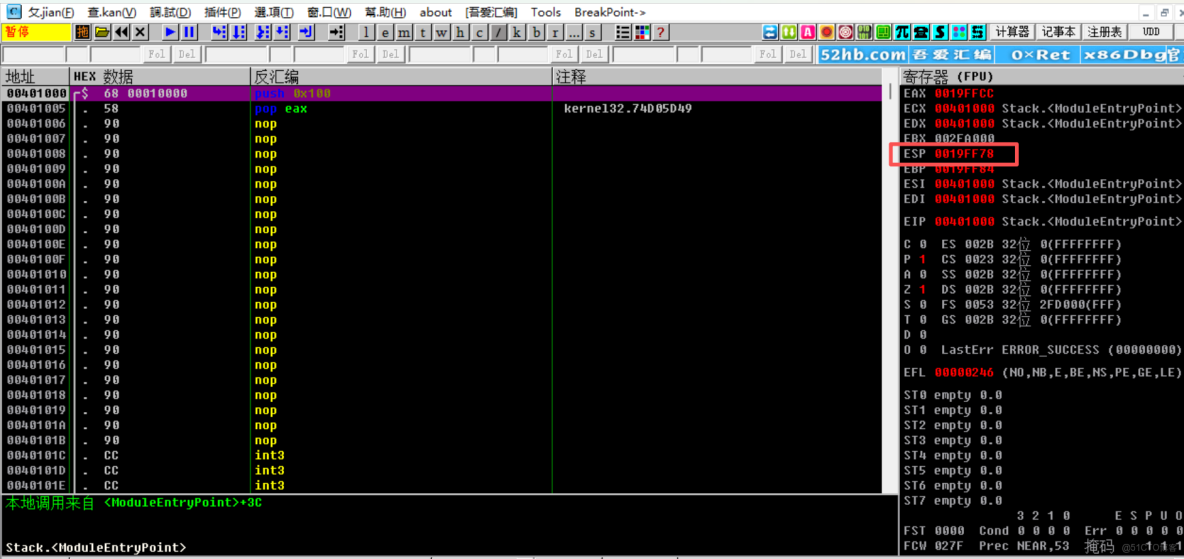The image size is (1184, 559).
Task: Open the 记事本 notepad button
Action: pyautogui.click(x=1058, y=32)
